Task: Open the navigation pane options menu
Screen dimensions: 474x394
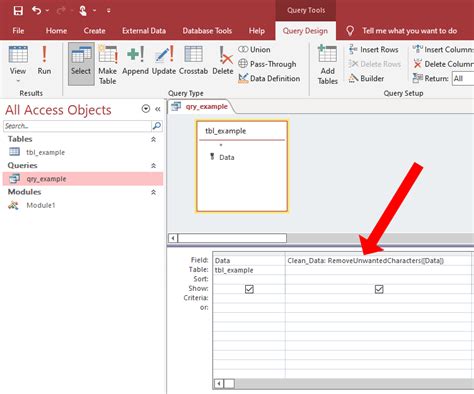Action: point(146,109)
